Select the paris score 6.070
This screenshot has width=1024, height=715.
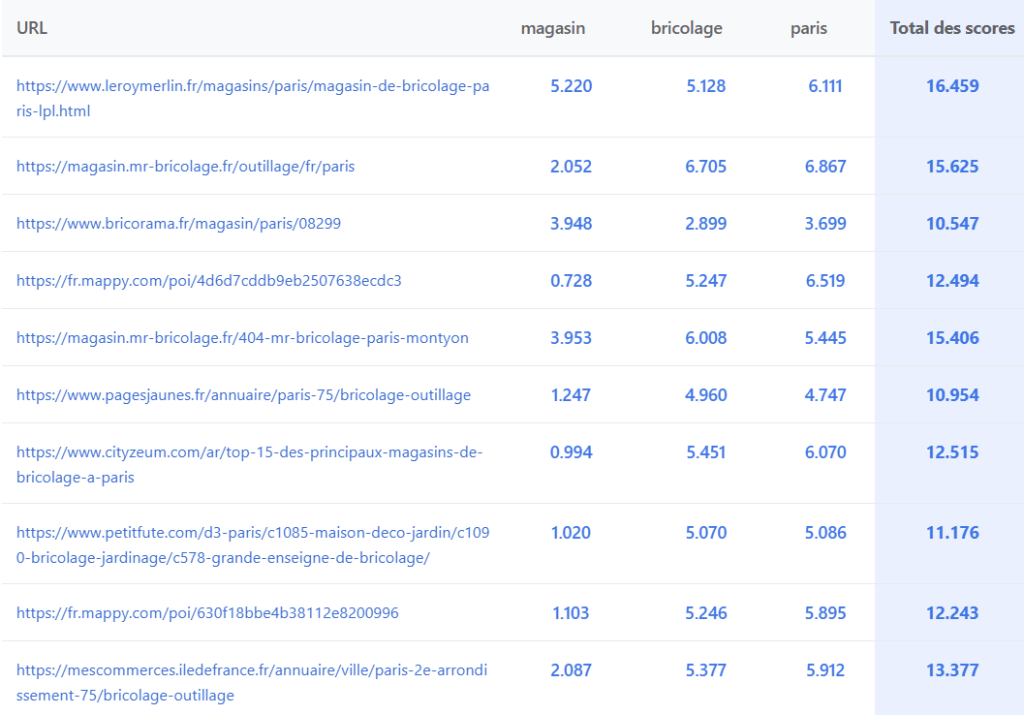(x=825, y=452)
